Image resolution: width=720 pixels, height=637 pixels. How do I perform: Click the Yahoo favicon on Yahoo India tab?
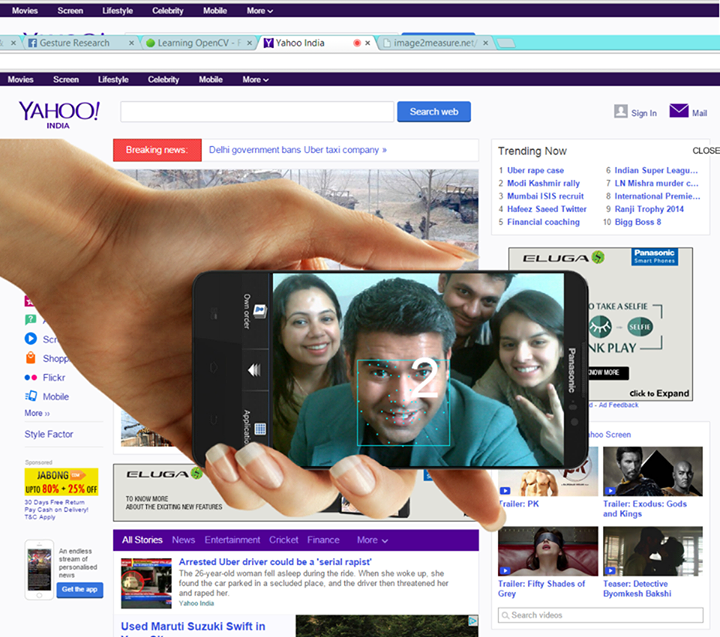pyautogui.click(x=269, y=43)
